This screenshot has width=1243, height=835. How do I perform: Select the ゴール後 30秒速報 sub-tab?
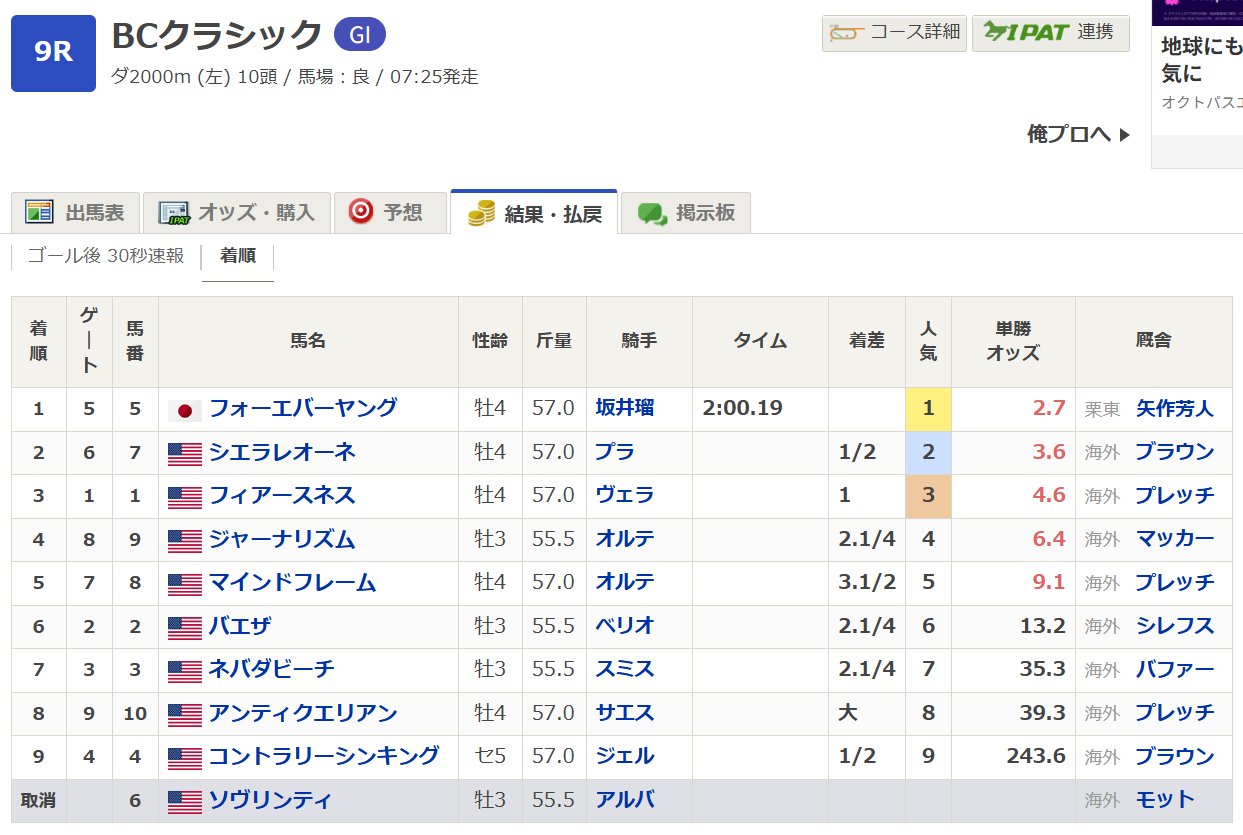[105, 256]
